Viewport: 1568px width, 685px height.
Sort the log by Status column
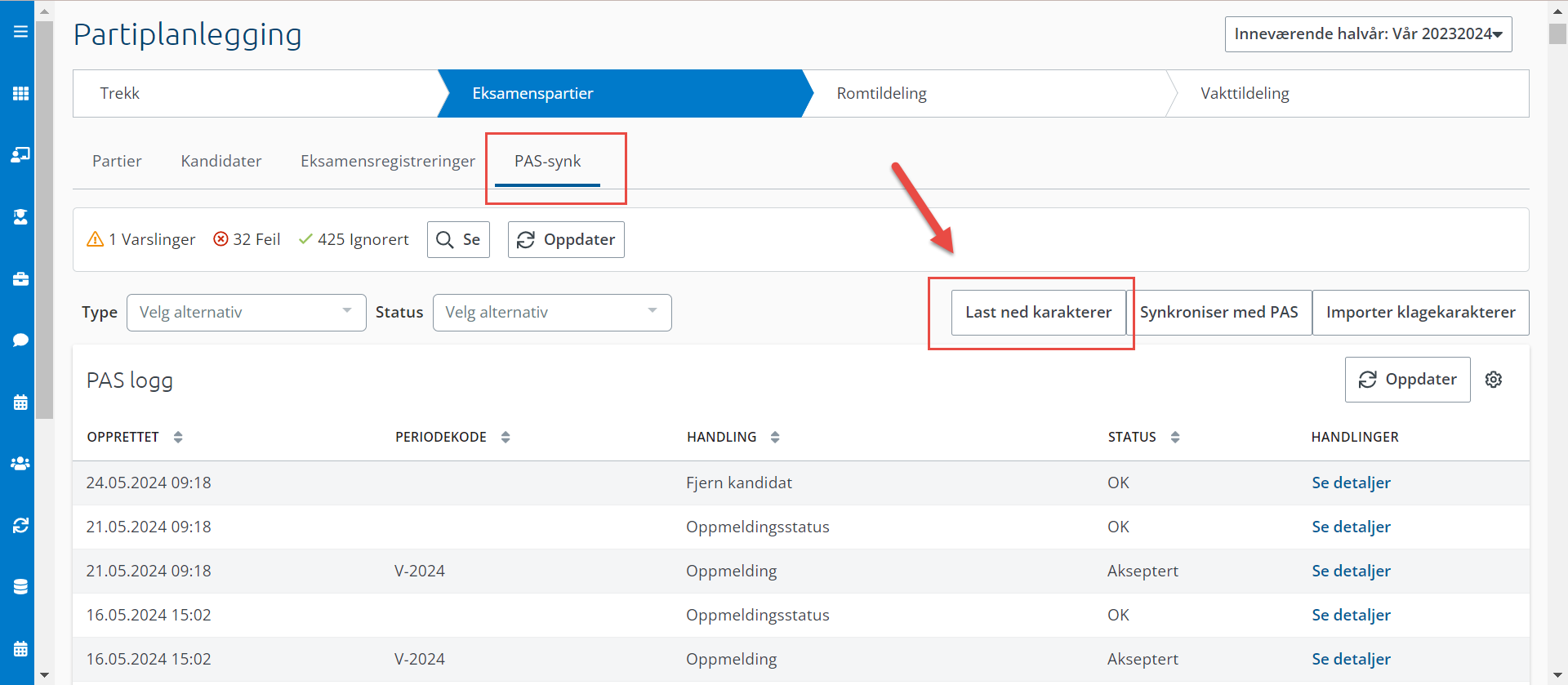[1174, 438]
